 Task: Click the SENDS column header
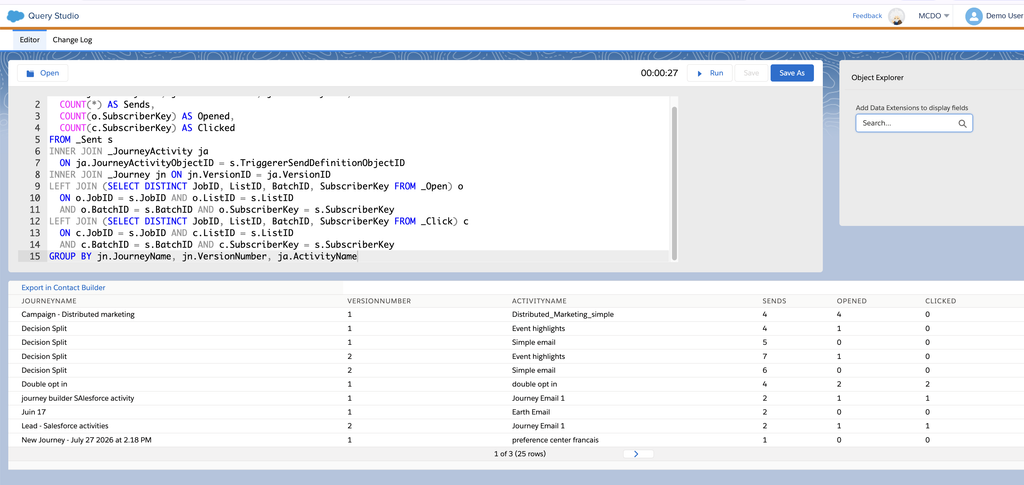tap(775, 301)
